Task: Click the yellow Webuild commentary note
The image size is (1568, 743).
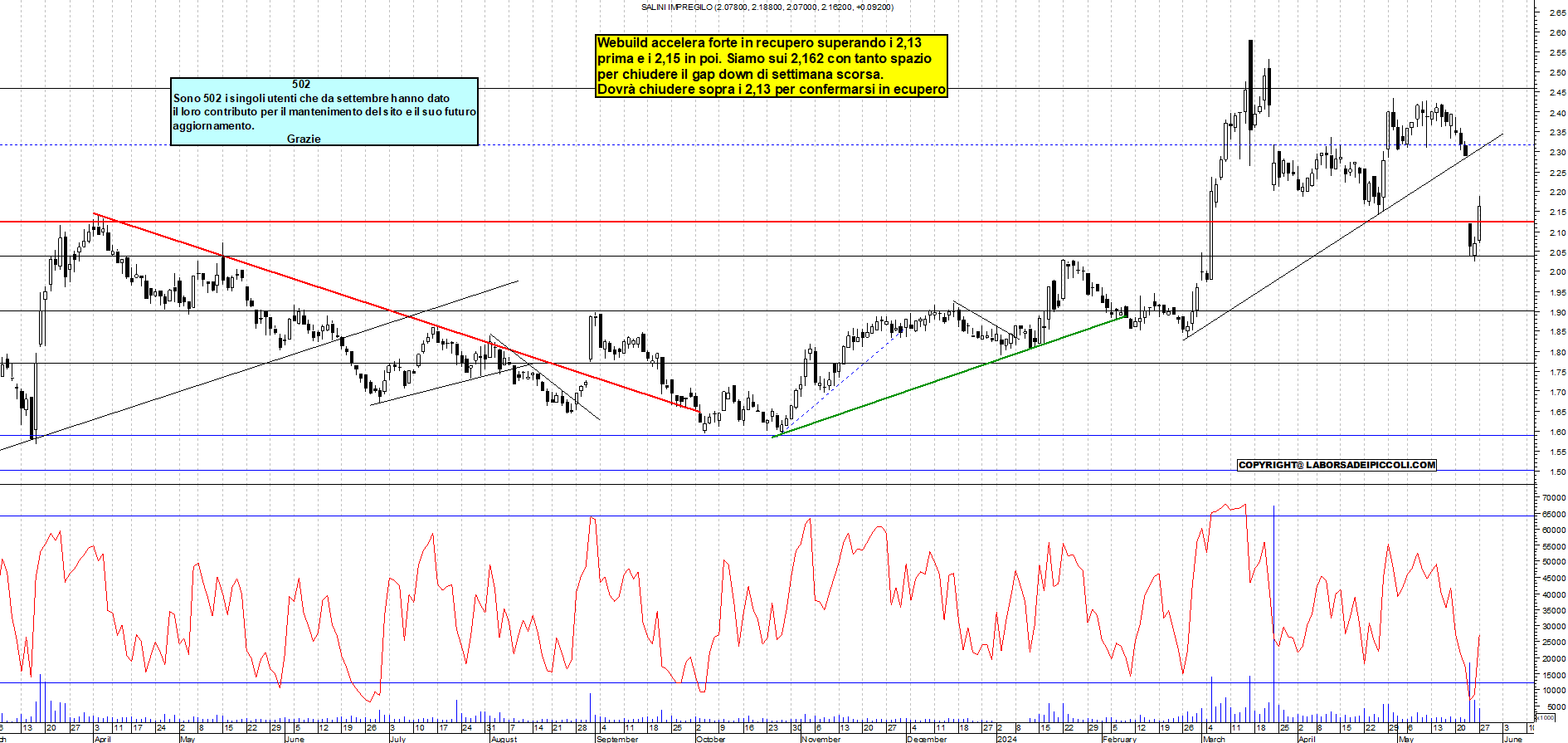Action: [x=772, y=66]
